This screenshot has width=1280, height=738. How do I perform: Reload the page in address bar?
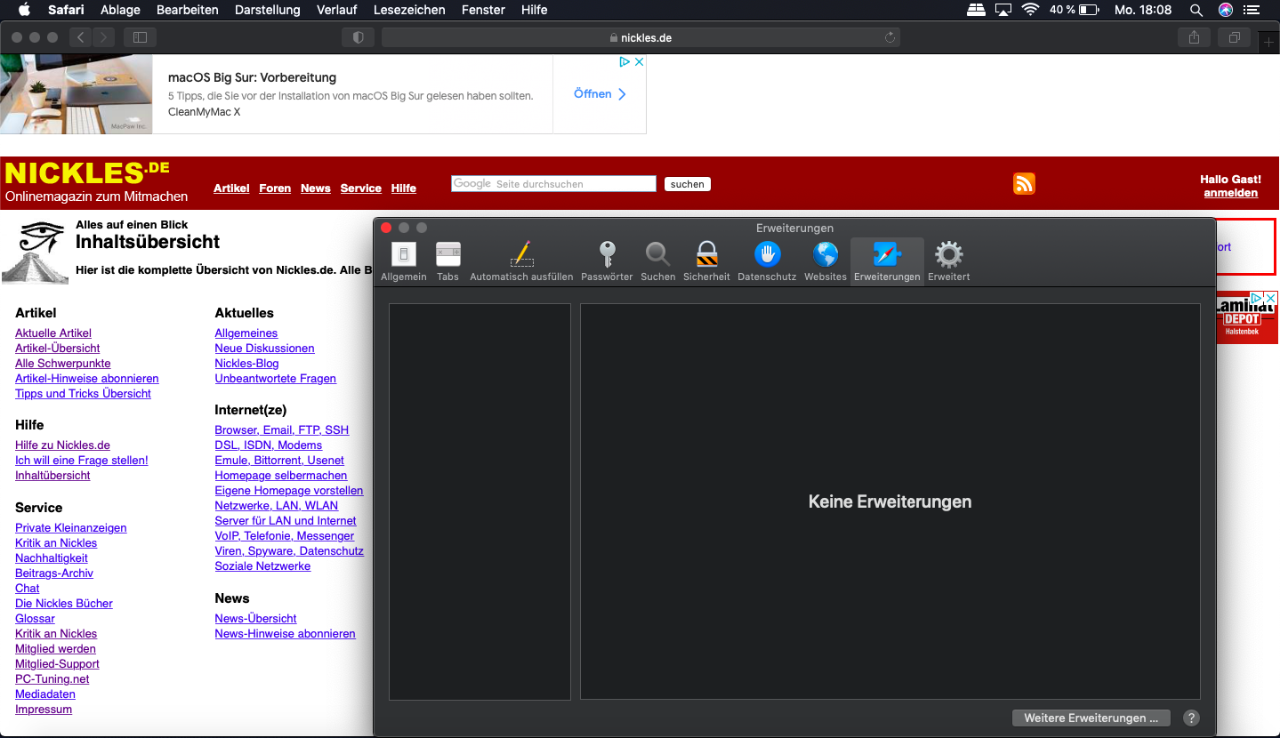(x=889, y=37)
